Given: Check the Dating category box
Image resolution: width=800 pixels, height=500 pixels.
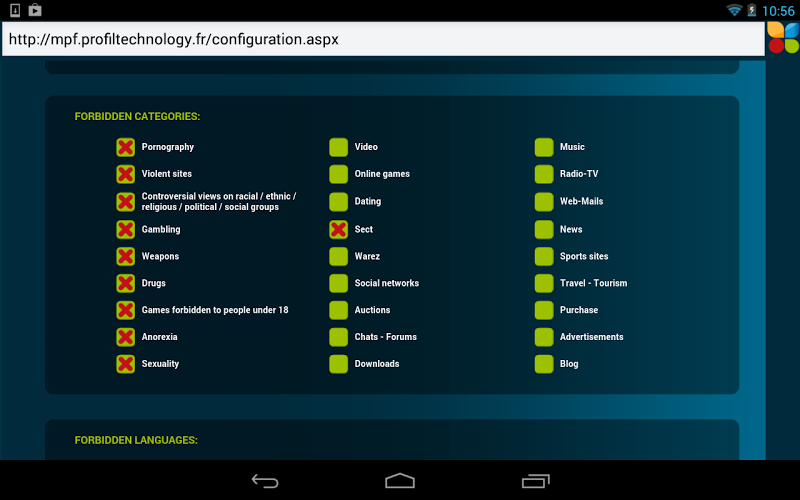Looking at the screenshot, I should 338,202.
